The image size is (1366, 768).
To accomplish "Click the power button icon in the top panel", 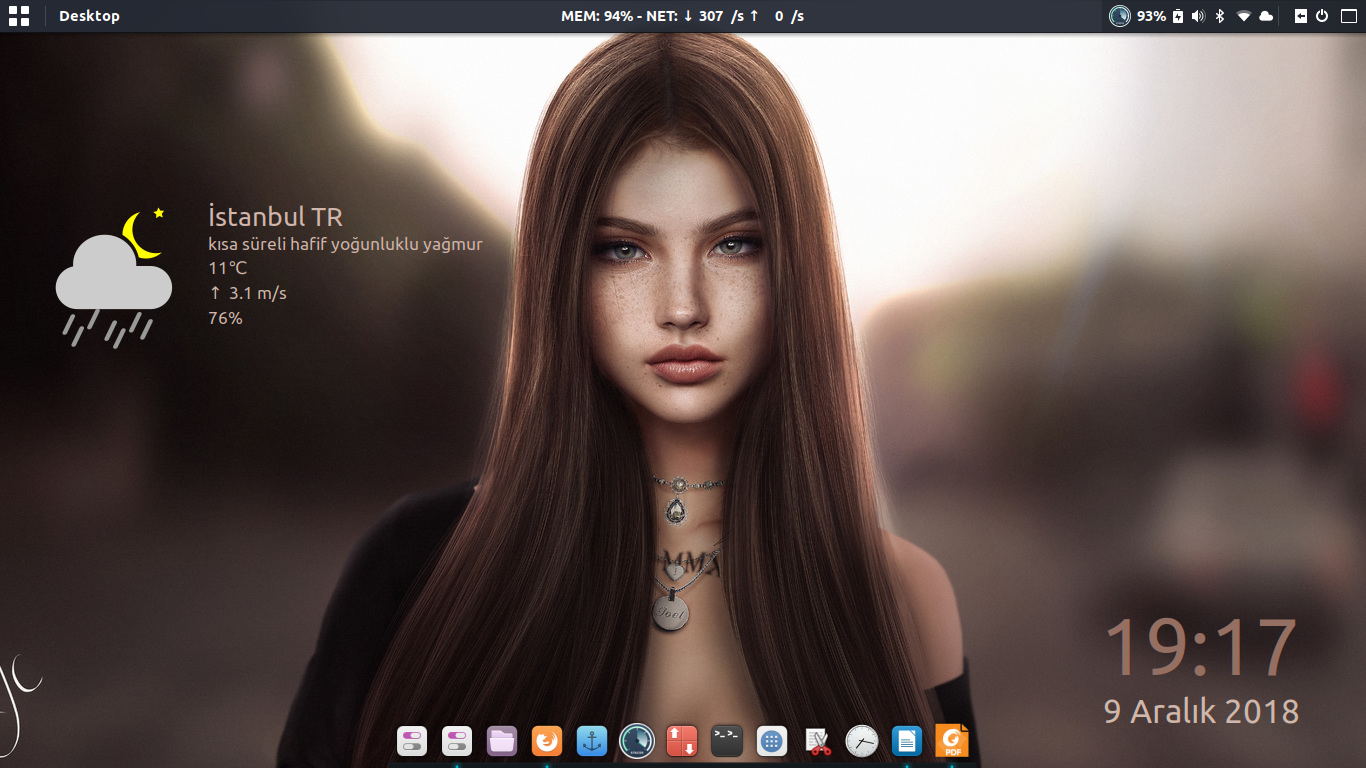I will tap(1322, 16).
